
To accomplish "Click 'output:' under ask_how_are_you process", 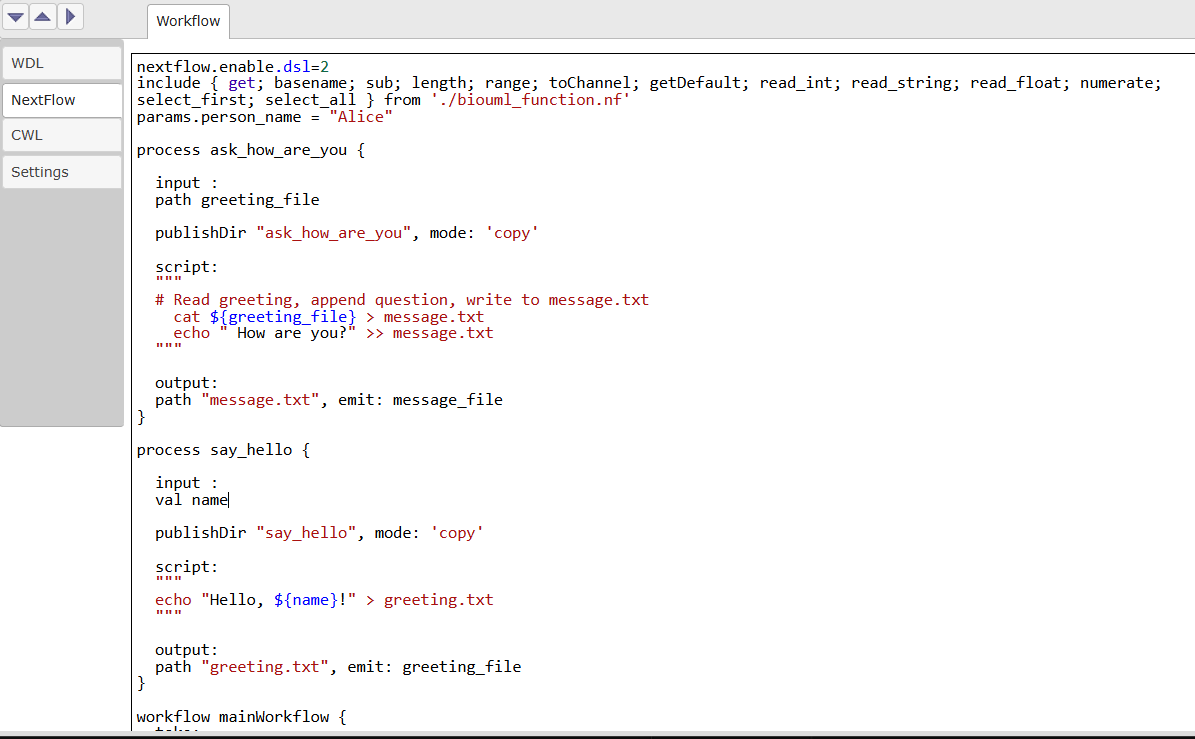I will tap(187, 383).
